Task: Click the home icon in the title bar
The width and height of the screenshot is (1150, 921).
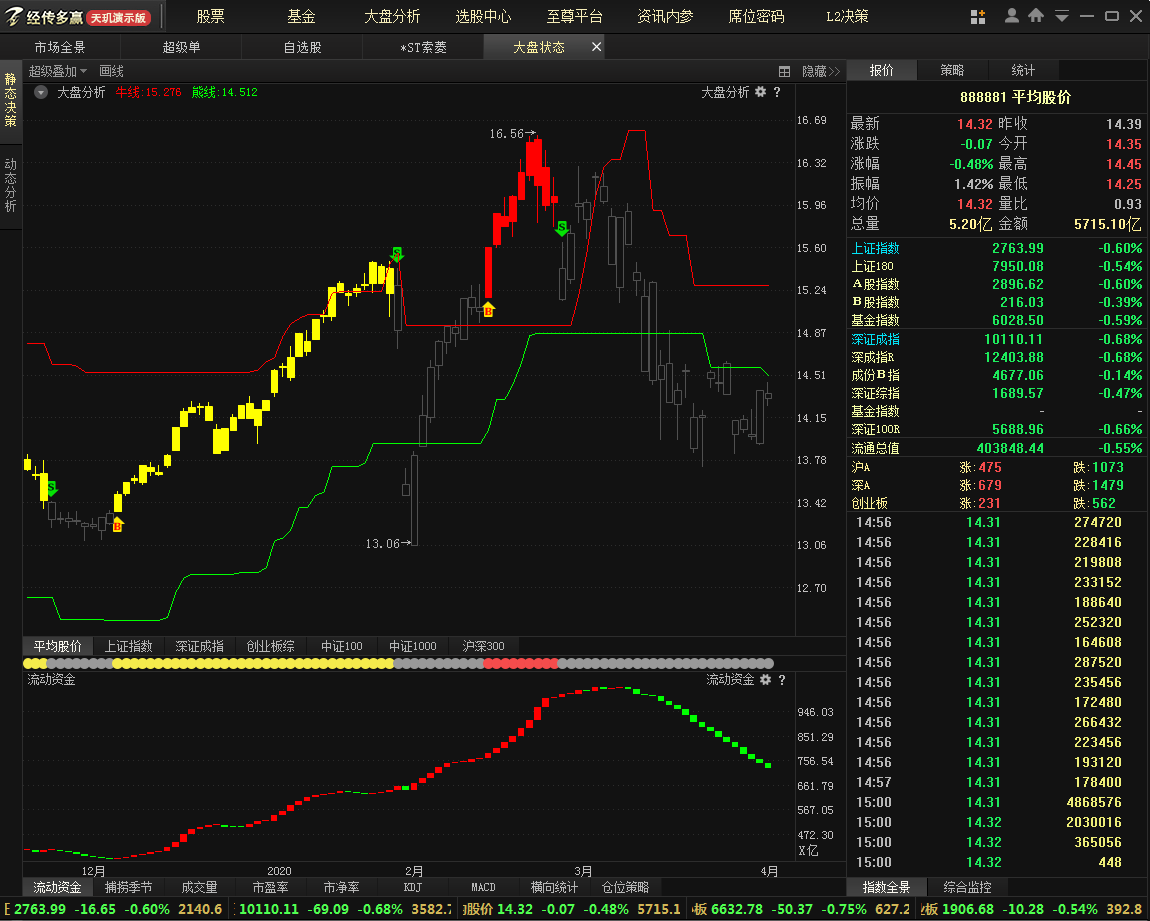Action: tap(1035, 16)
